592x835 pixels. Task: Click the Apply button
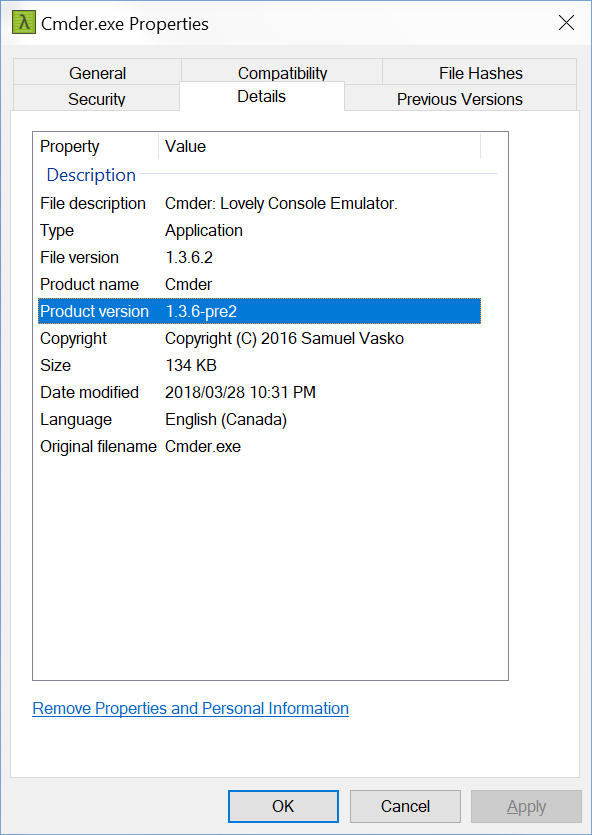(x=527, y=806)
